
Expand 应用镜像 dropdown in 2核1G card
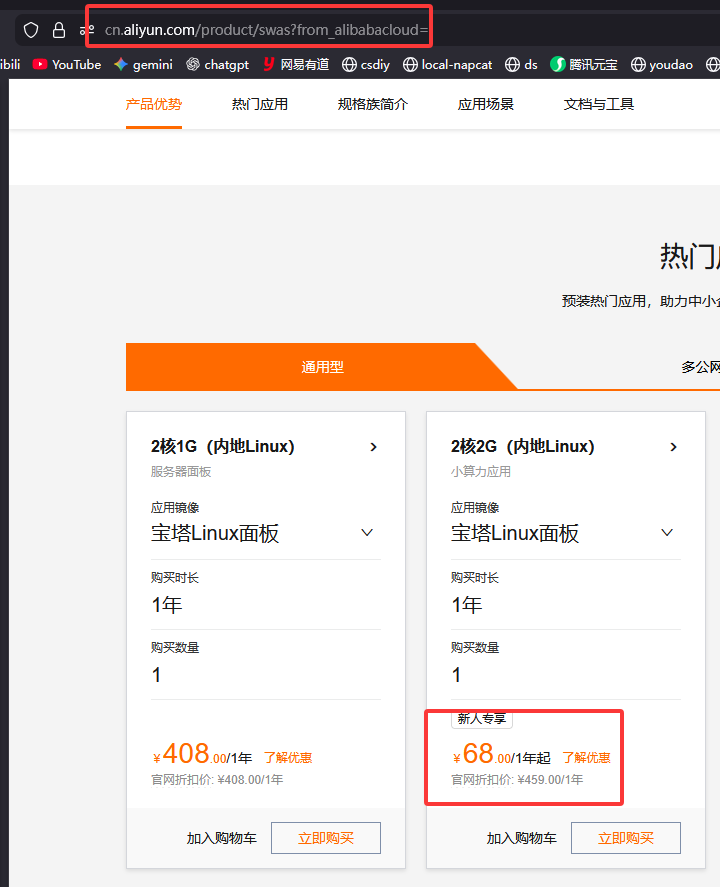pos(366,533)
